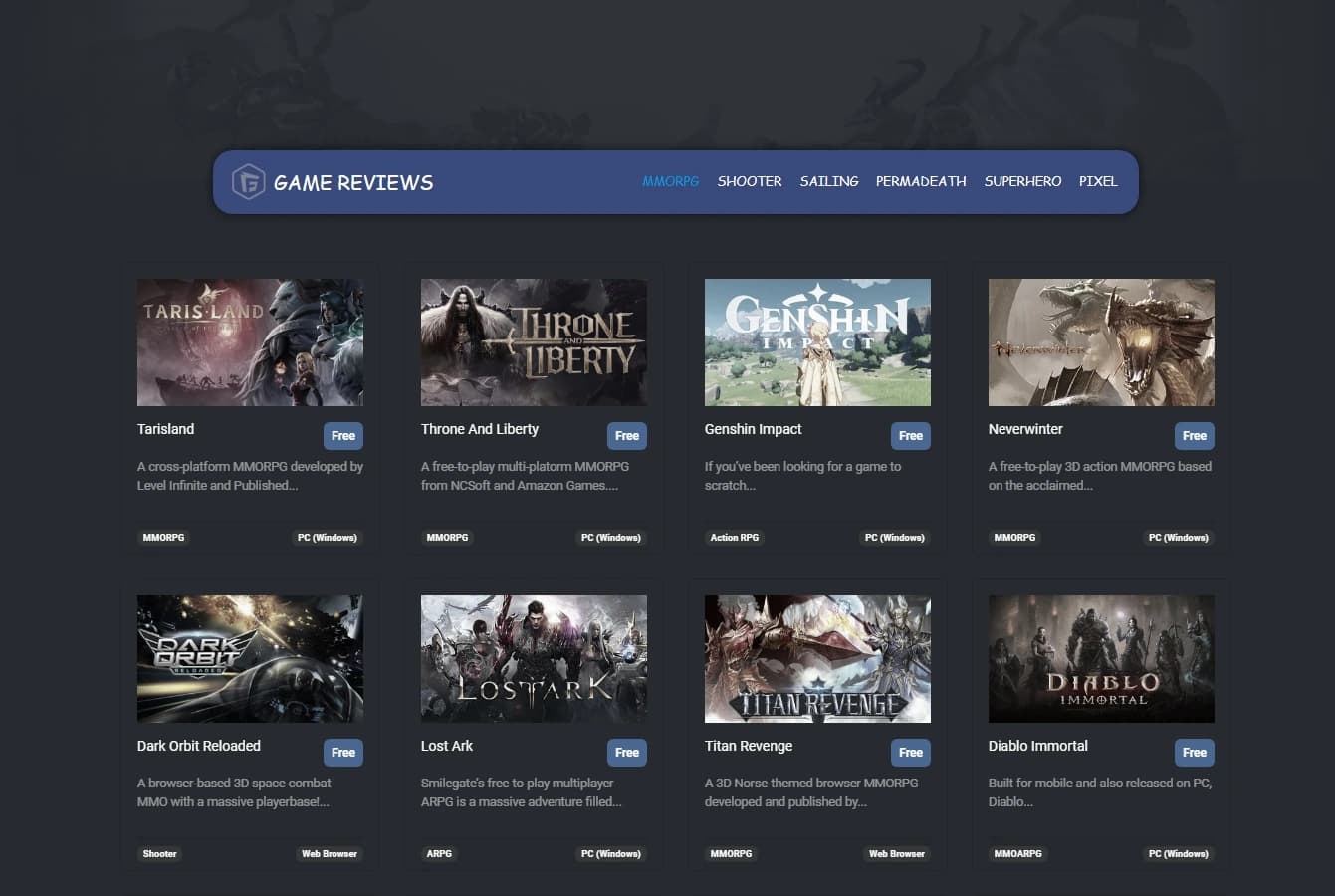Open the SAILING games category

pos(828,181)
